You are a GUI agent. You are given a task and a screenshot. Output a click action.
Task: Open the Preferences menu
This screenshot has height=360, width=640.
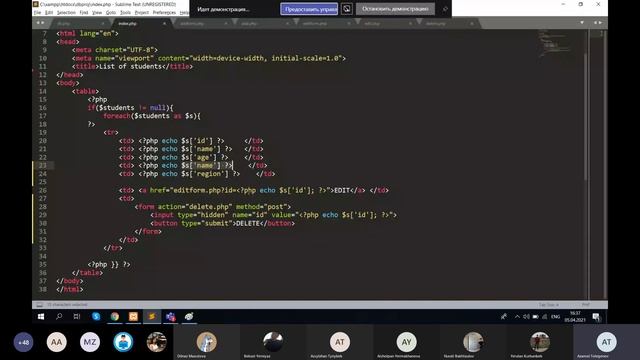tap(164, 13)
